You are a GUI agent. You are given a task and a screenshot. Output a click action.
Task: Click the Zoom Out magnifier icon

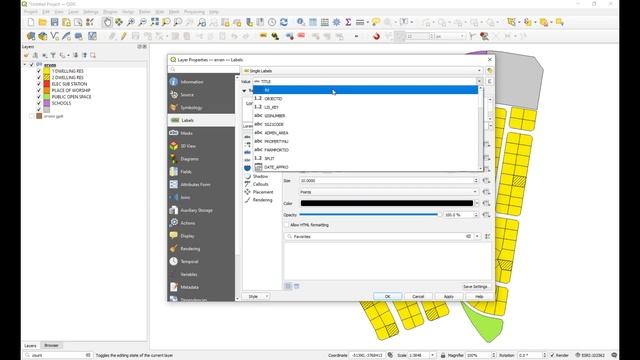pyautogui.click(x=142, y=22)
